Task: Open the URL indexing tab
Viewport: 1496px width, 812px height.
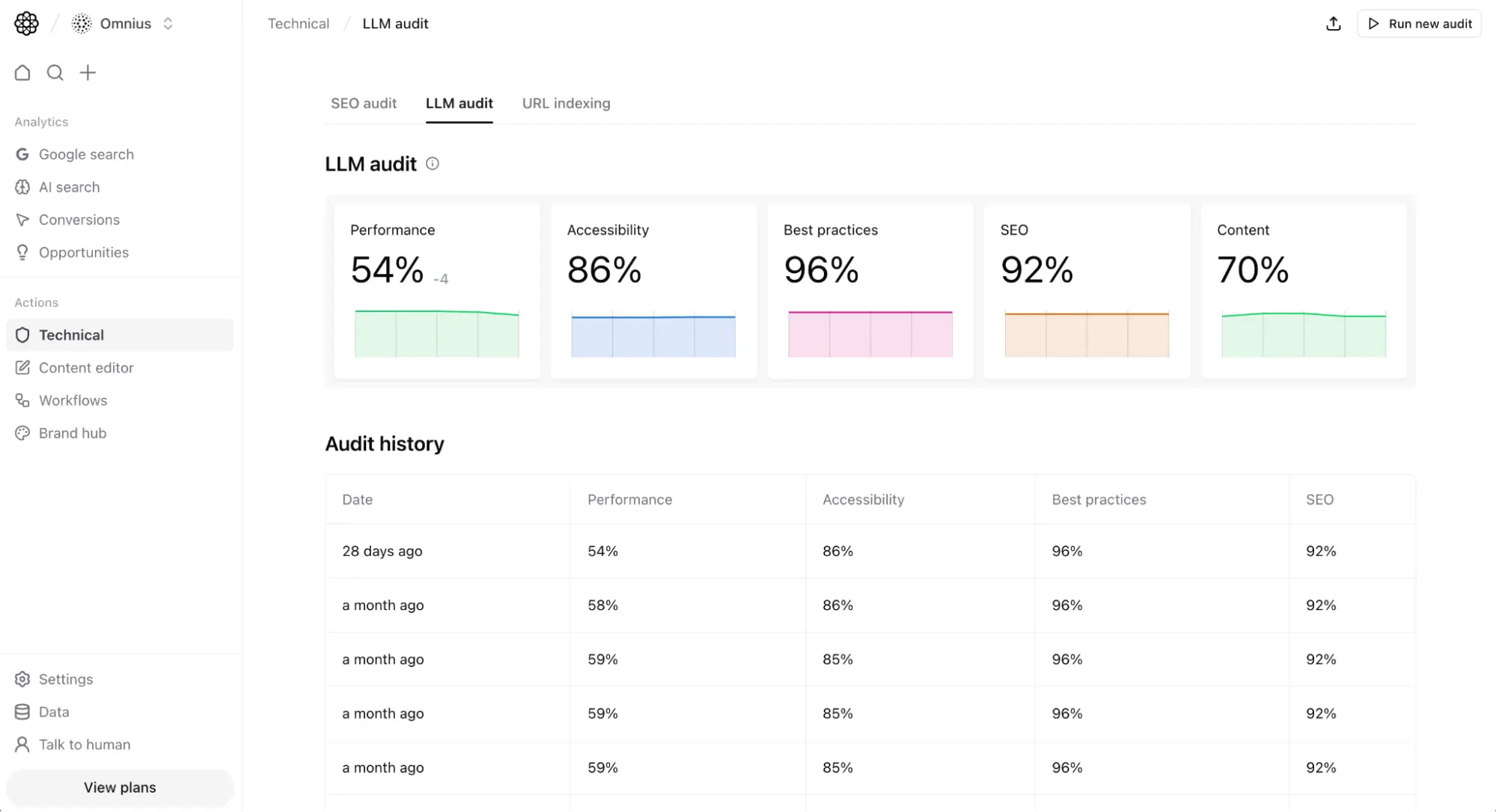Action: pos(566,103)
